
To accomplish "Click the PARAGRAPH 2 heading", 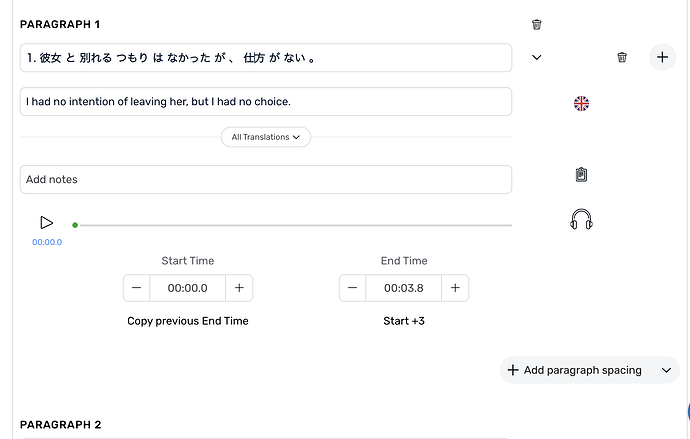I will tap(60, 424).
